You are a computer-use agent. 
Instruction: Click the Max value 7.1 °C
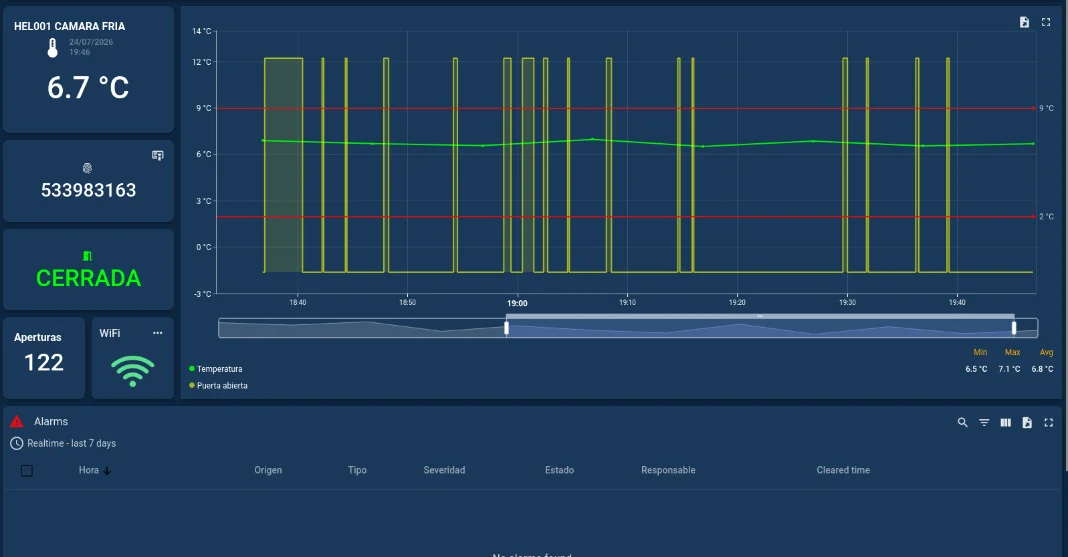point(1009,369)
